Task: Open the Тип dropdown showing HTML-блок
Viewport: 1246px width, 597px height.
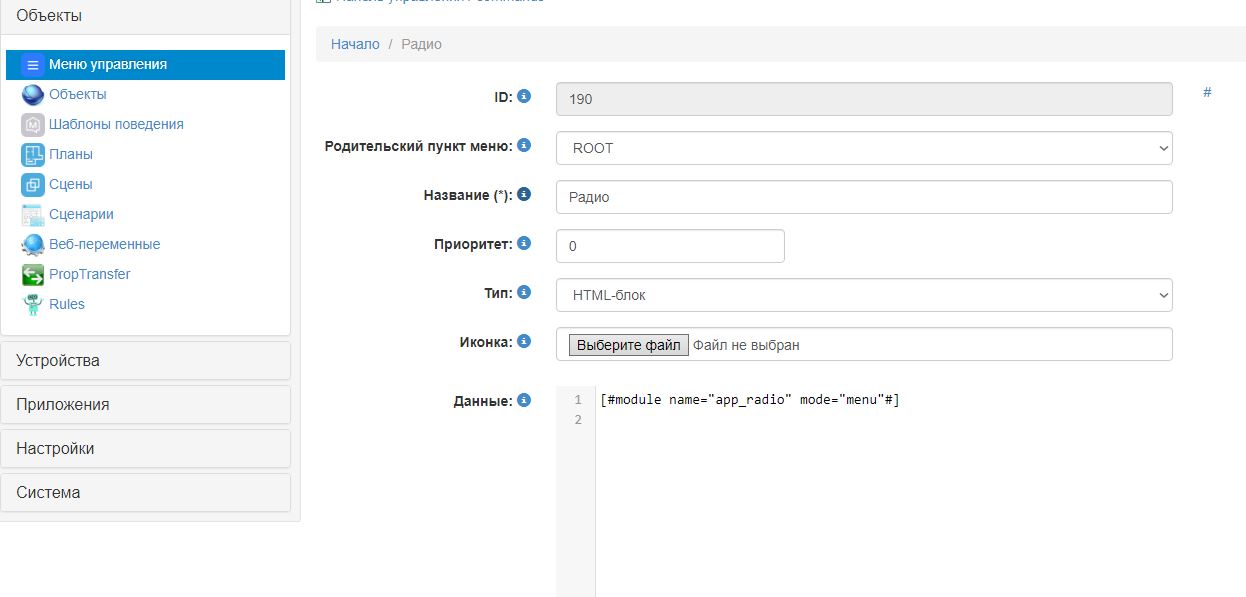Action: 864,295
